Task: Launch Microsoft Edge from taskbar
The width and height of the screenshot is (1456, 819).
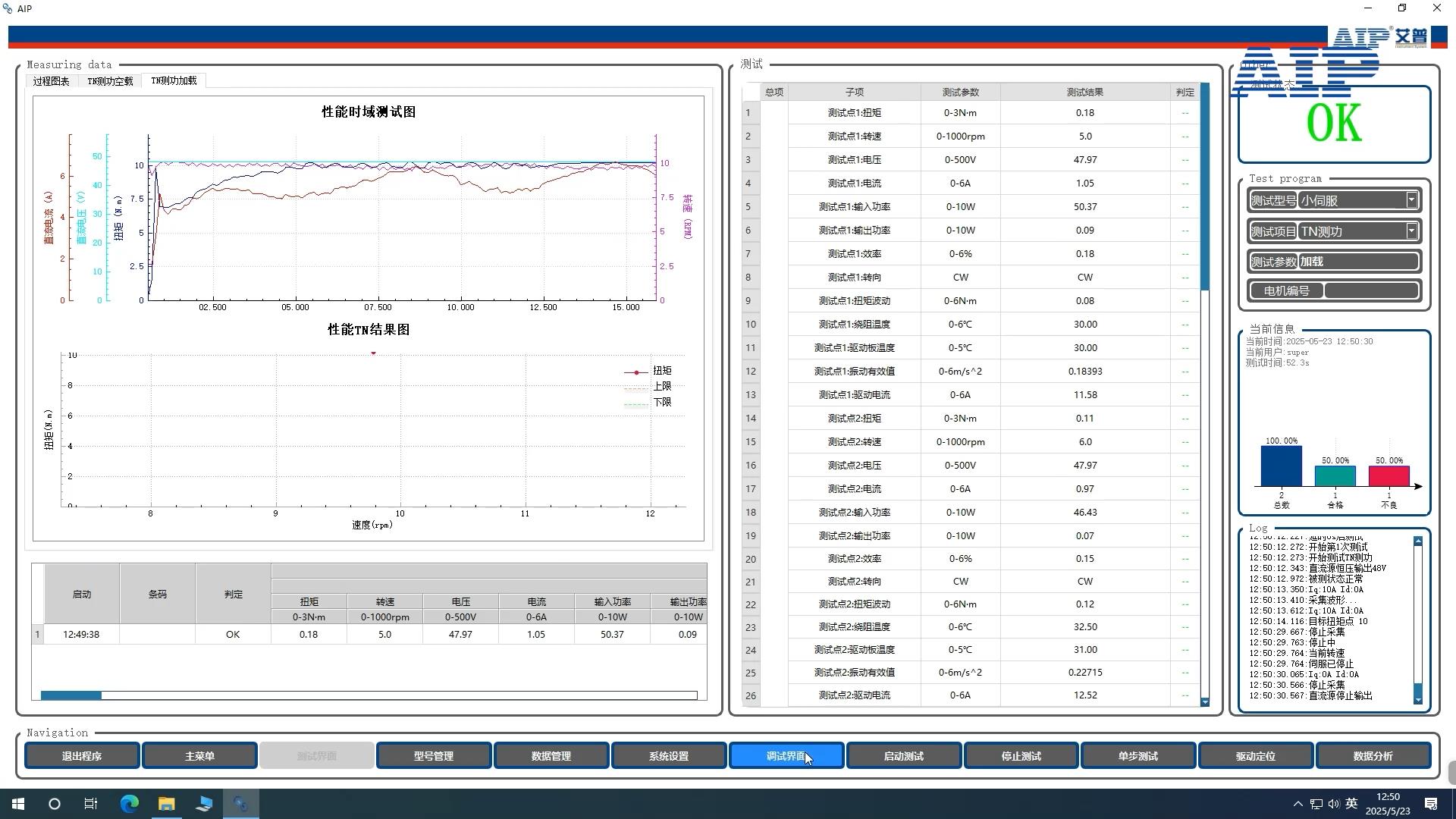Action: pos(129,804)
